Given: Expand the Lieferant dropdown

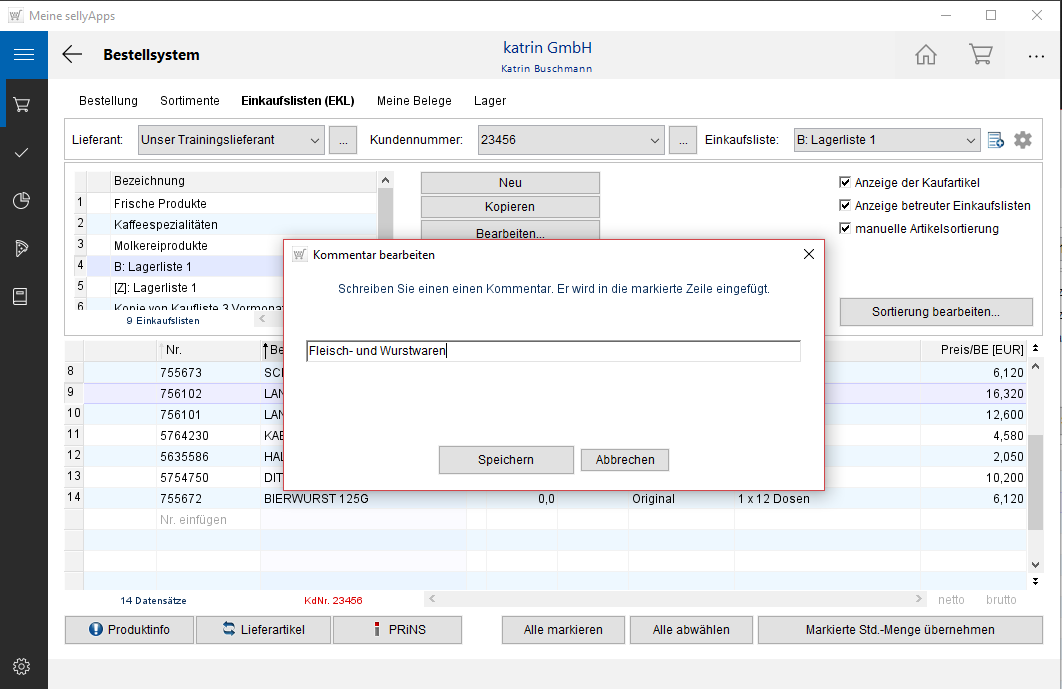Looking at the screenshot, I should 315,140.
